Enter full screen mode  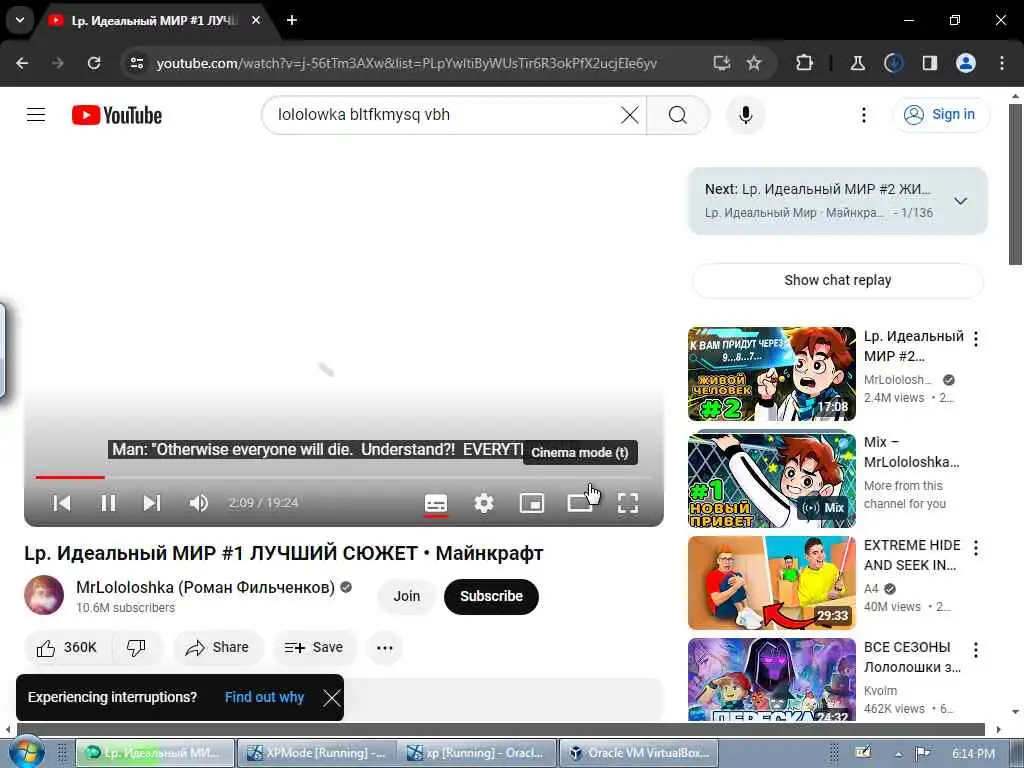pyautogui.click(x=628, y=503)
